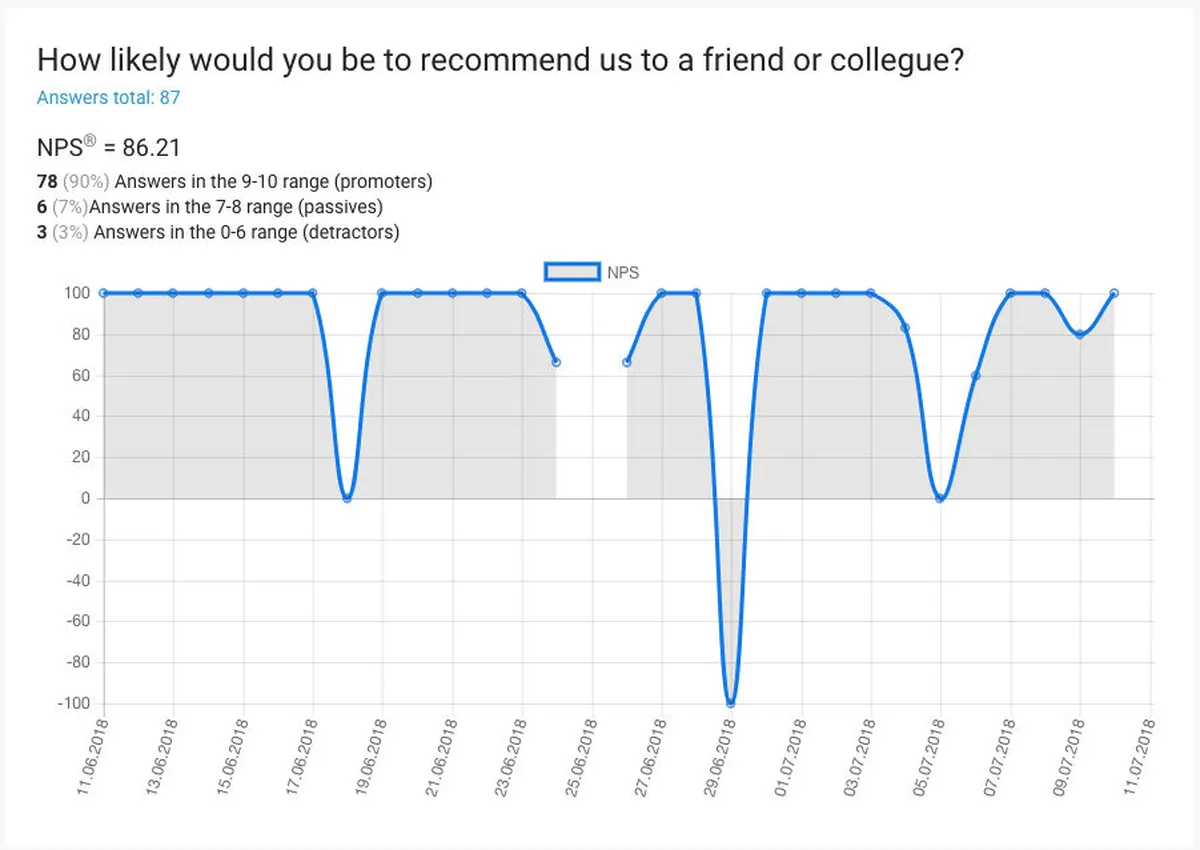Image resolution: width=1200 pixels, height=850 pixels.
Task: Click the 83-value point on 04.07.2018
Action: [905, 328]
